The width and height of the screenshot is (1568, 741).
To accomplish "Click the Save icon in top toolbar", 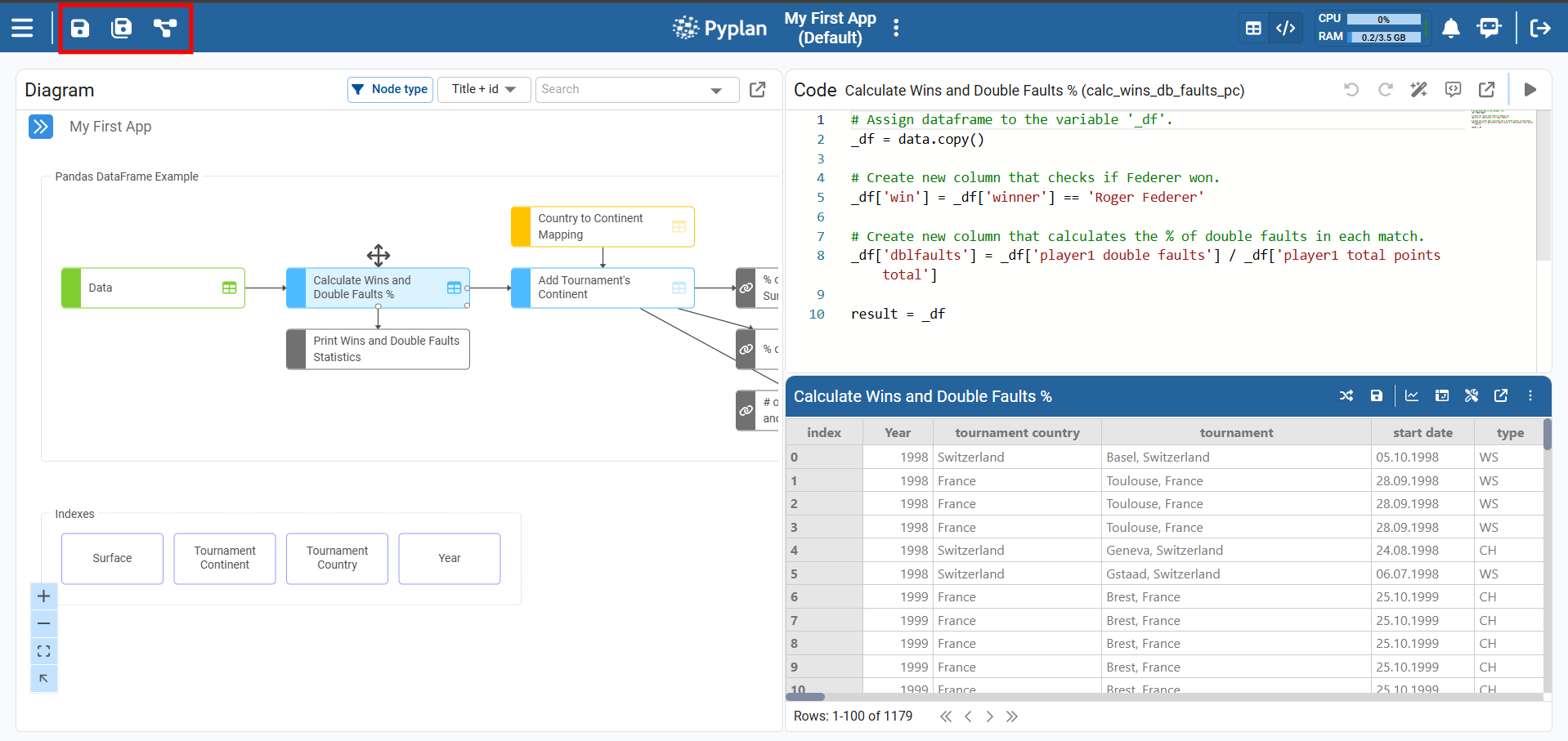I will pyautogui.click(x=80, y=29).
